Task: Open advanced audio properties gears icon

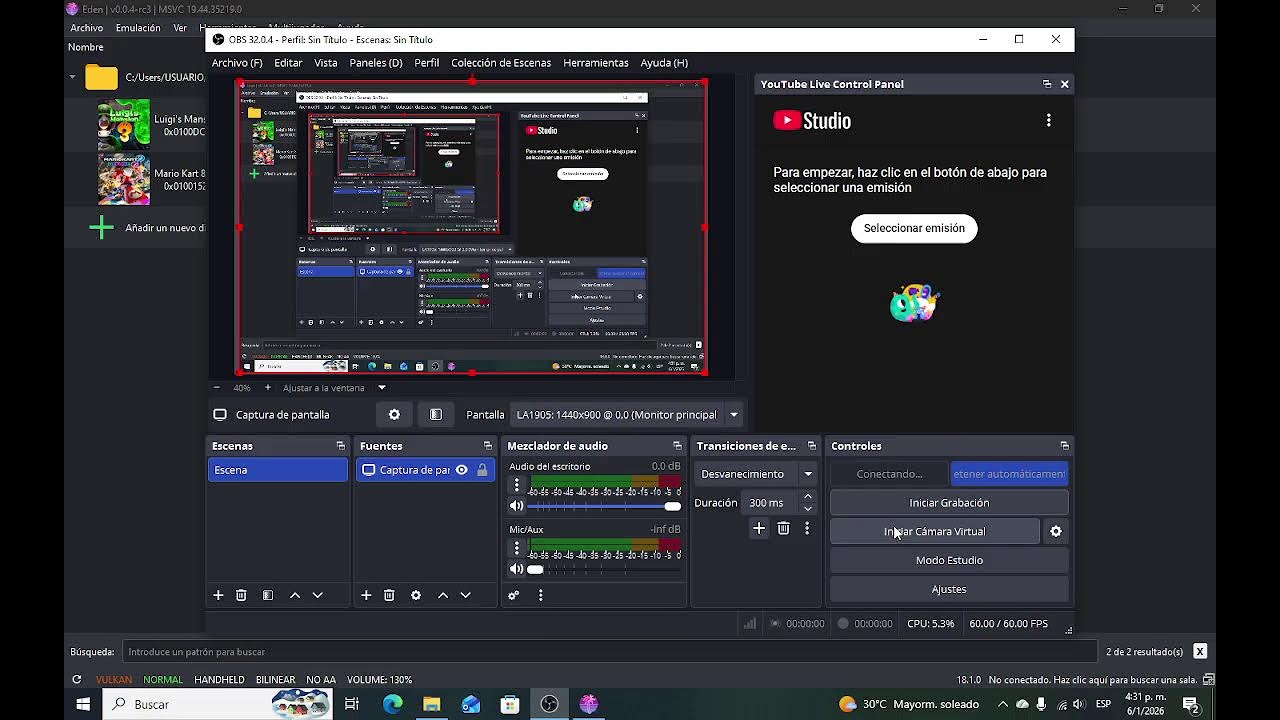Action: point(514,595)
